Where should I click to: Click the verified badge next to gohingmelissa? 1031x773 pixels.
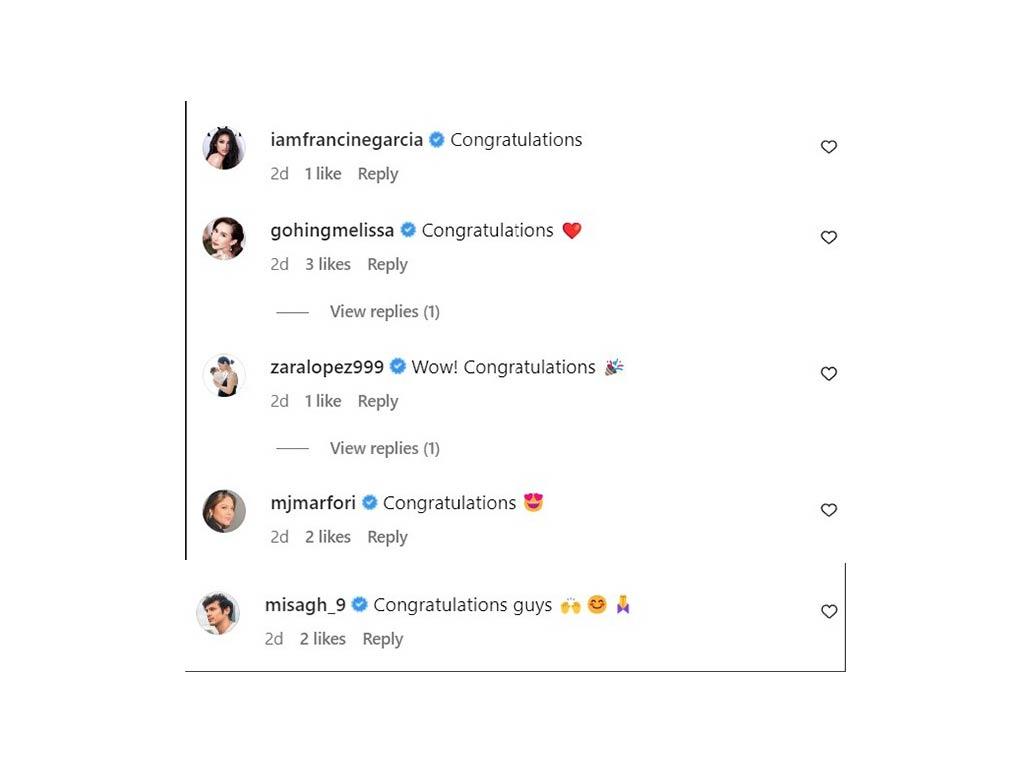pos(408,230)
